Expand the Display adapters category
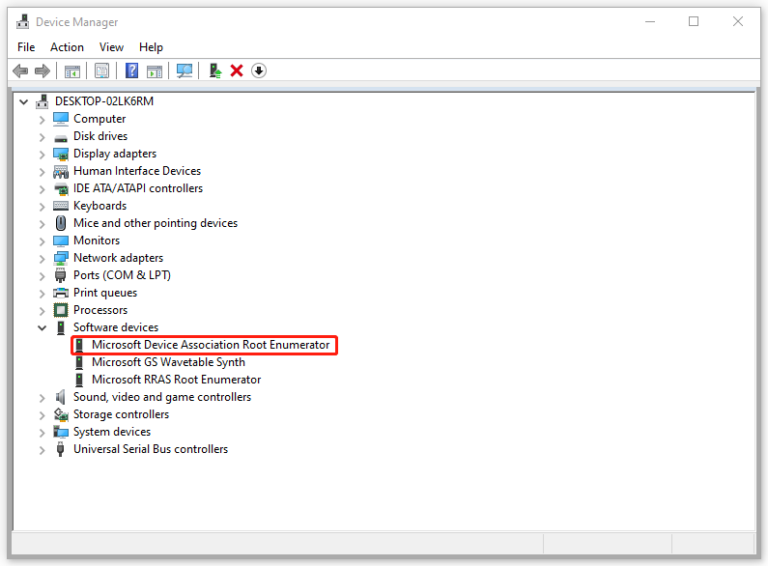768x566 pixels. point(42,155)
